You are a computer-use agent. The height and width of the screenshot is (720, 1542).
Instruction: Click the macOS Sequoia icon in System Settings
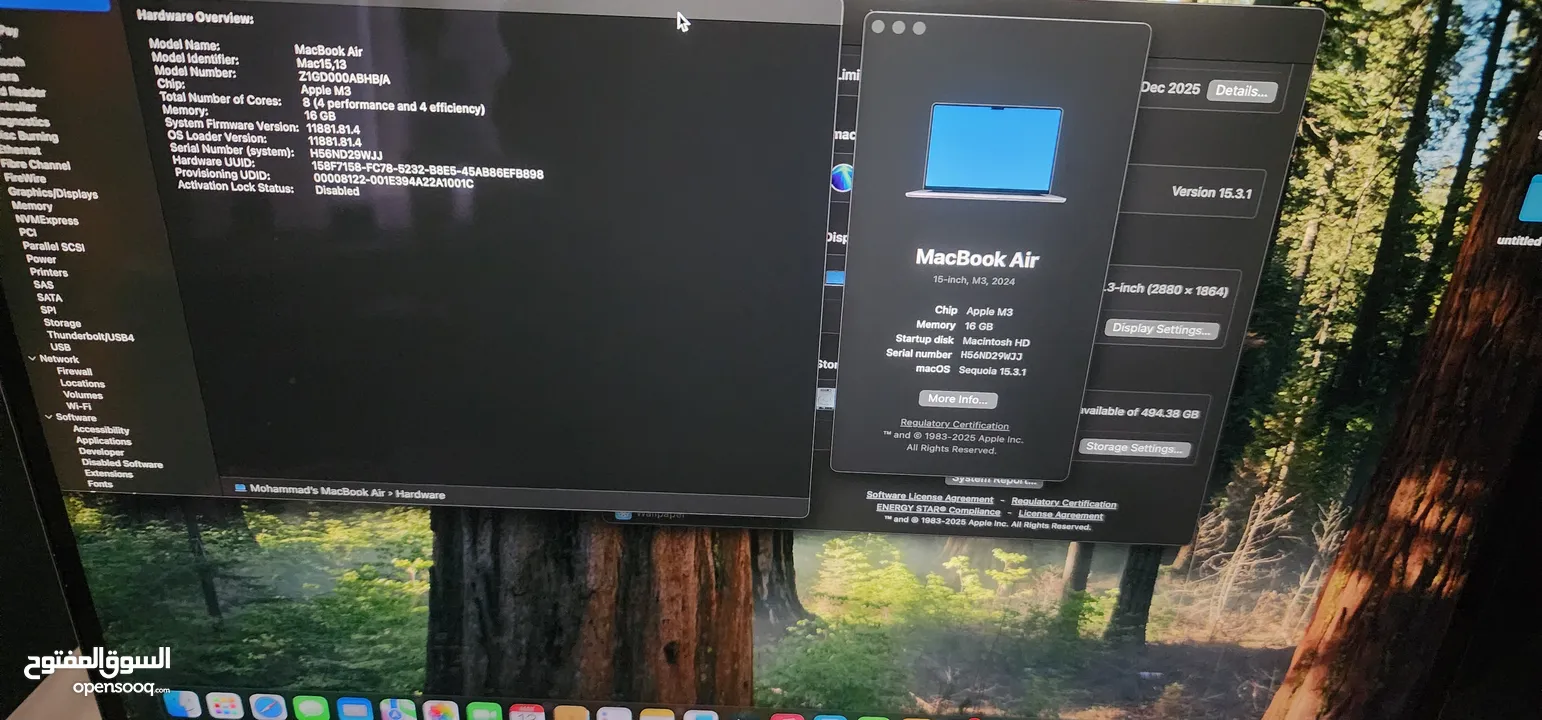[x=842, y=178]
